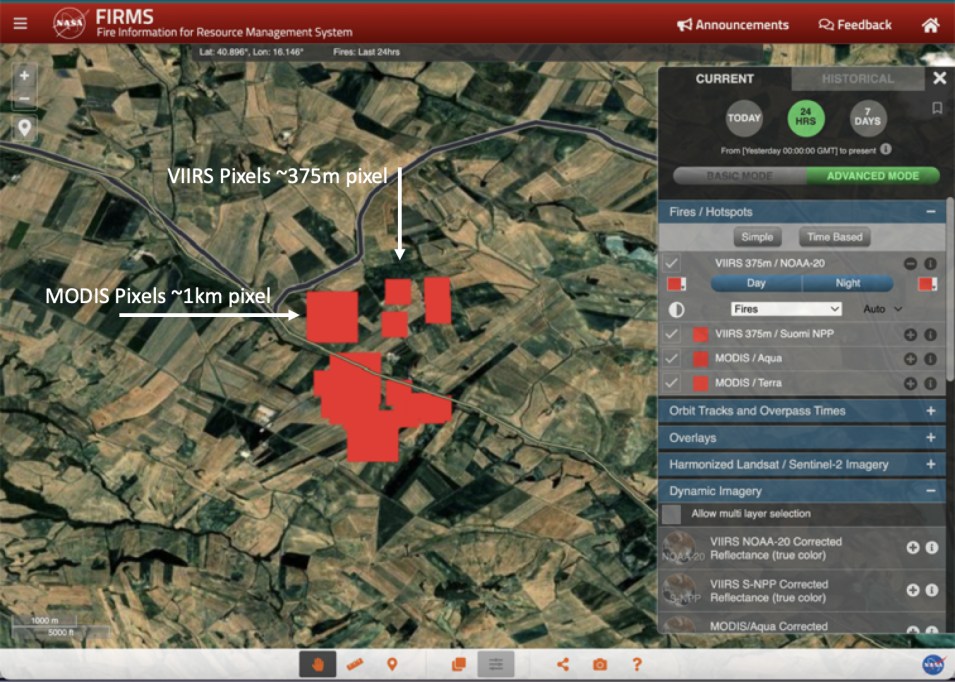
Task: Click the opacity contrast icon for NOAA-20
Action: click(676, 309)
